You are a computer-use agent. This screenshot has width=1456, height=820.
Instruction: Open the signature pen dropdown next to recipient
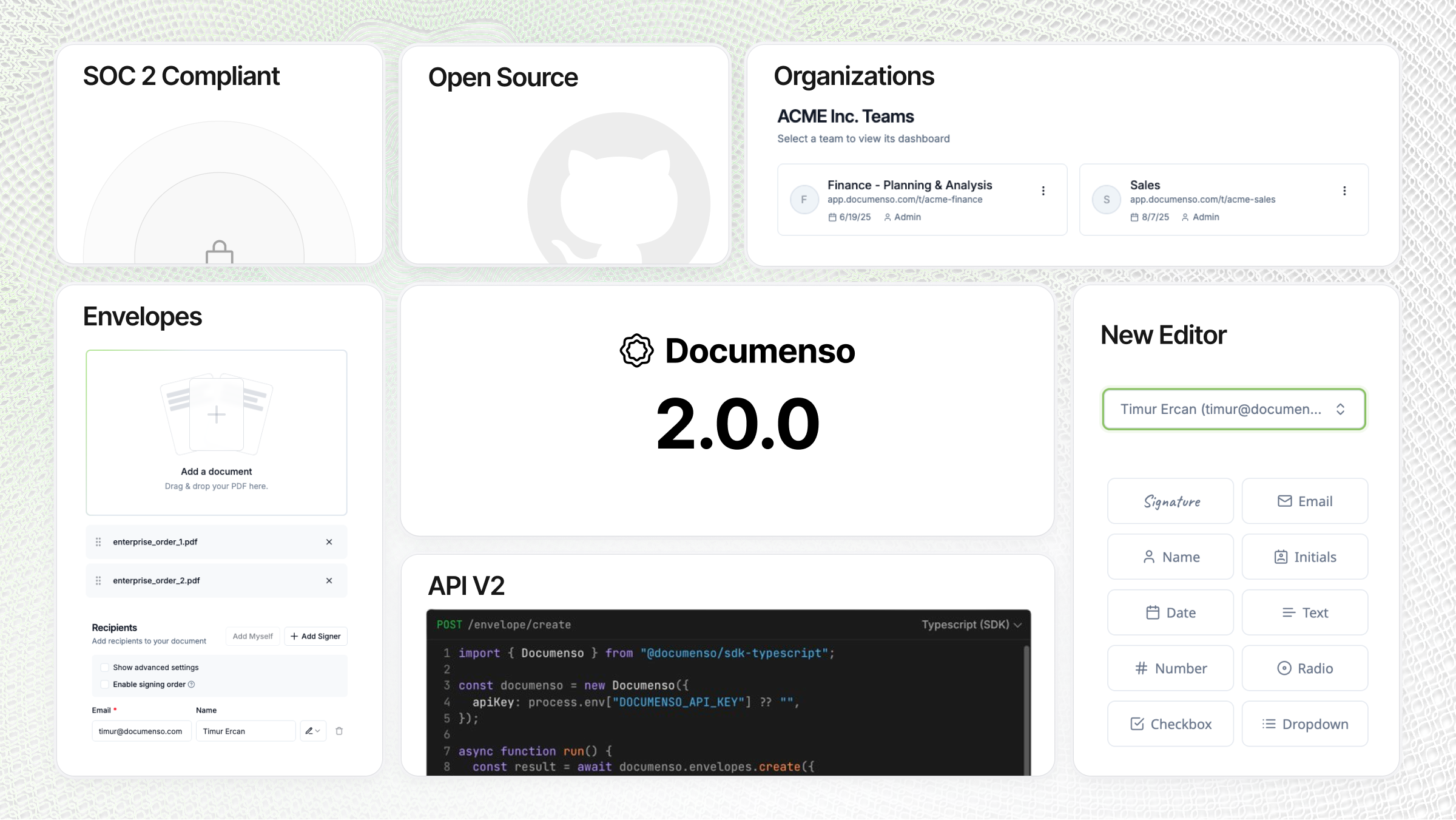[x=312, y=731]
